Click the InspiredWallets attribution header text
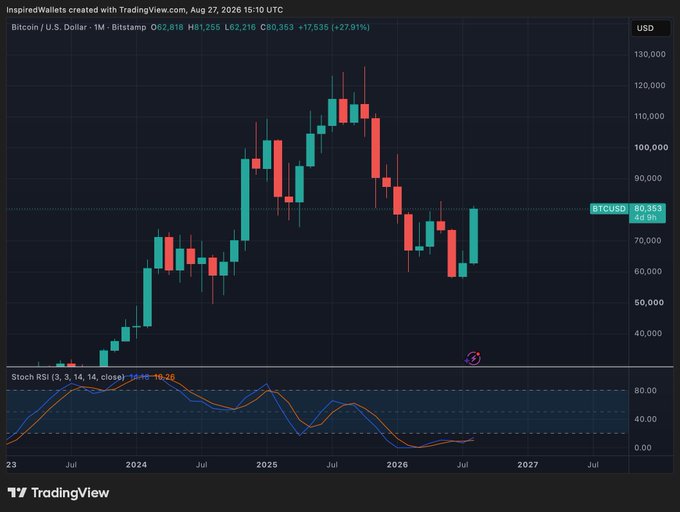 (x=144, y=10)
